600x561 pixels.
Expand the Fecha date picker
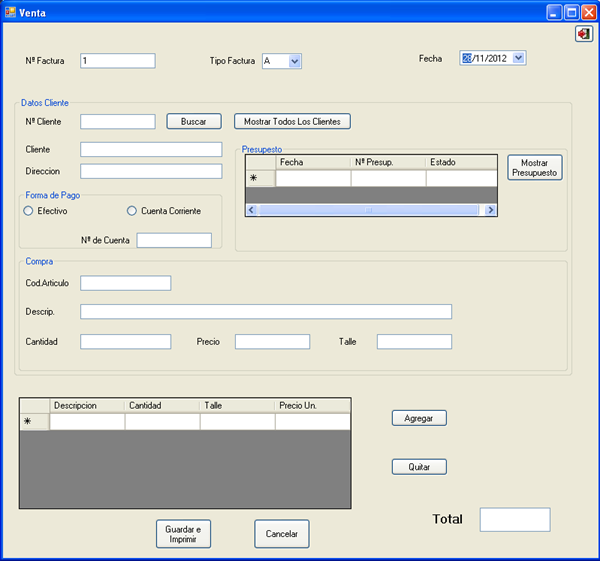(518, 58)
